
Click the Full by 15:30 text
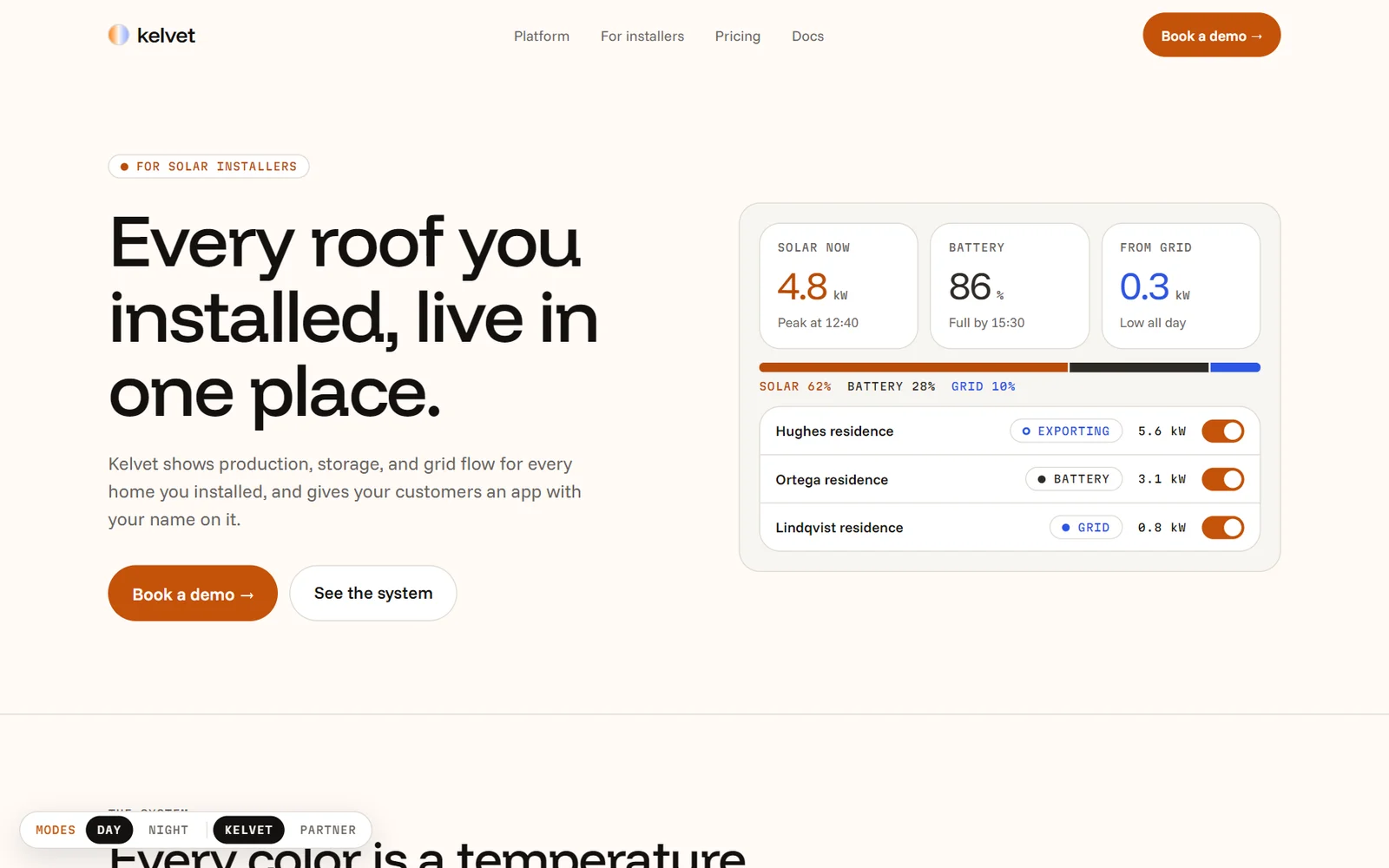(986, 323)
